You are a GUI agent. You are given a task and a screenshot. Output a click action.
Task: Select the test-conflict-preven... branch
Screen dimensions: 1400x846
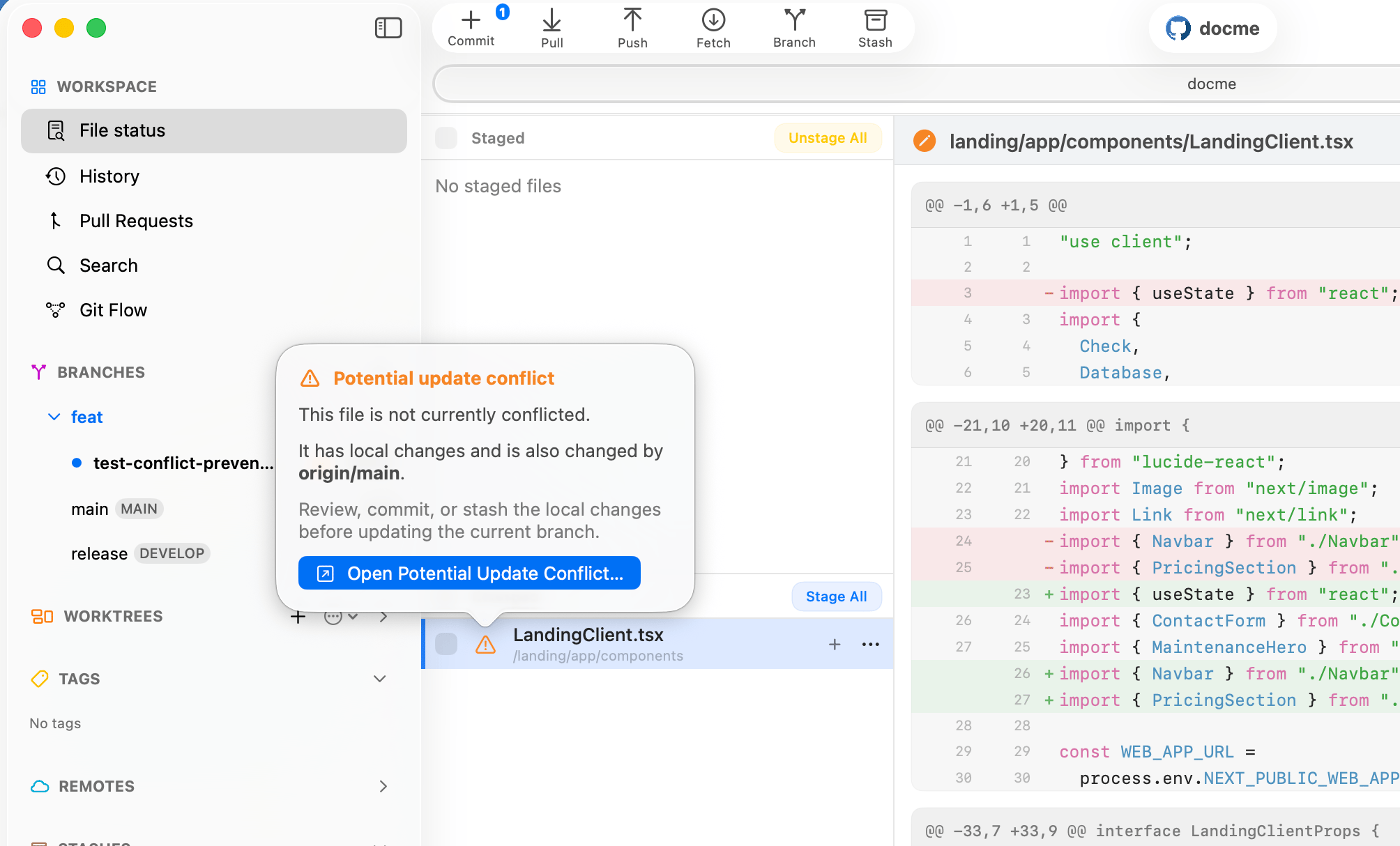(x=183, y=463)
